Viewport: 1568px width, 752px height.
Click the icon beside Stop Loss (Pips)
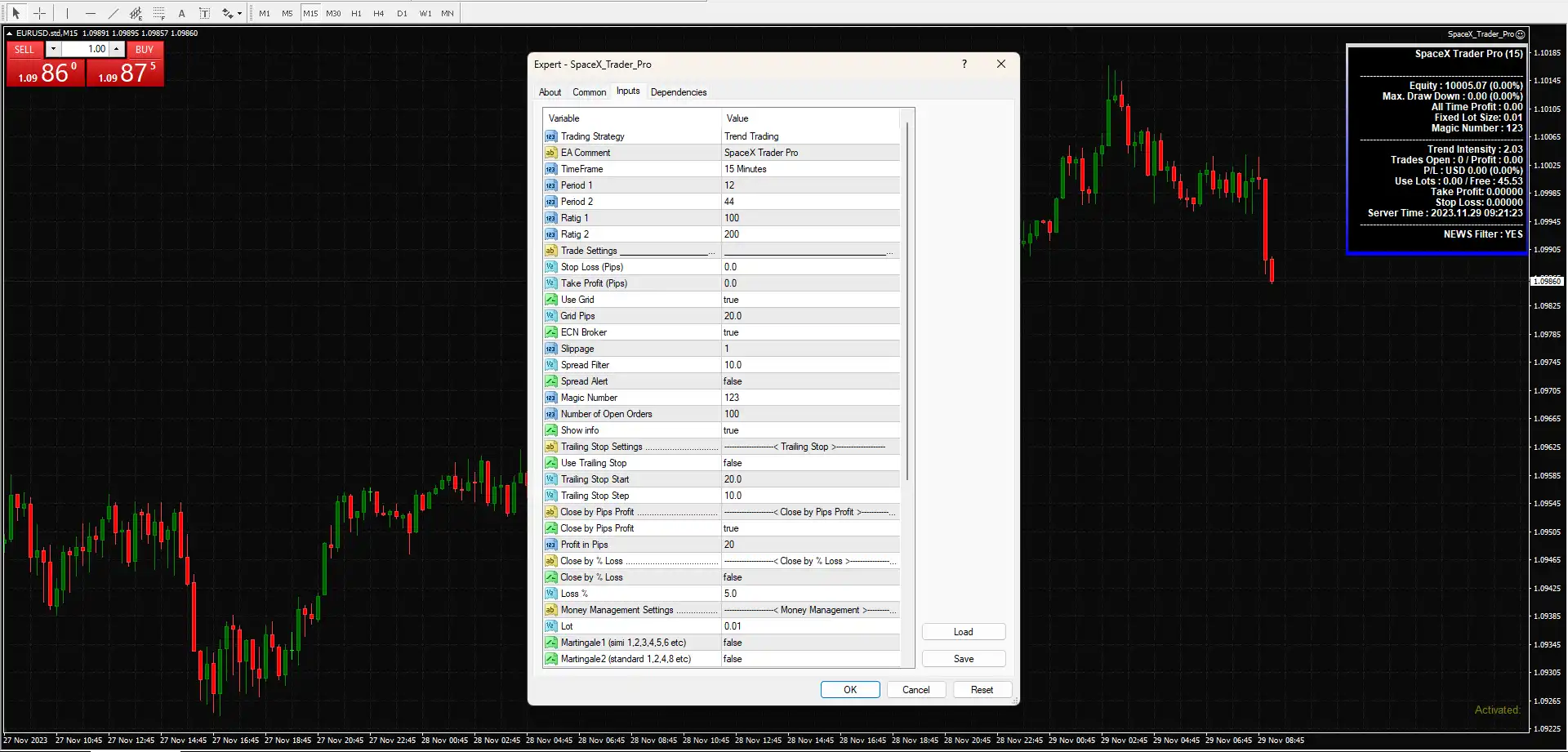coord(550,267)
